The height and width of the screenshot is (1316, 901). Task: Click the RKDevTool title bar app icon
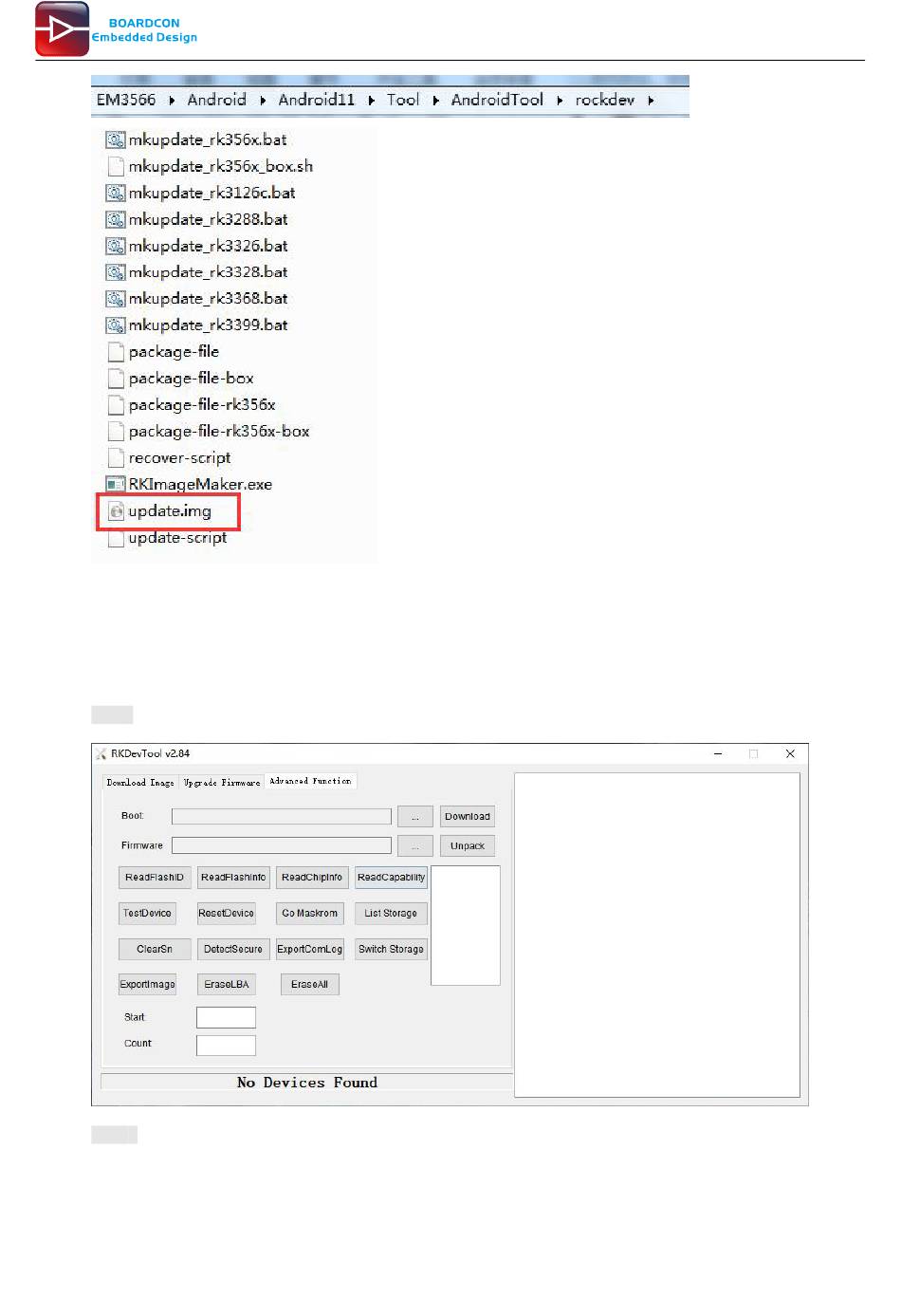(x=101, y=753)
